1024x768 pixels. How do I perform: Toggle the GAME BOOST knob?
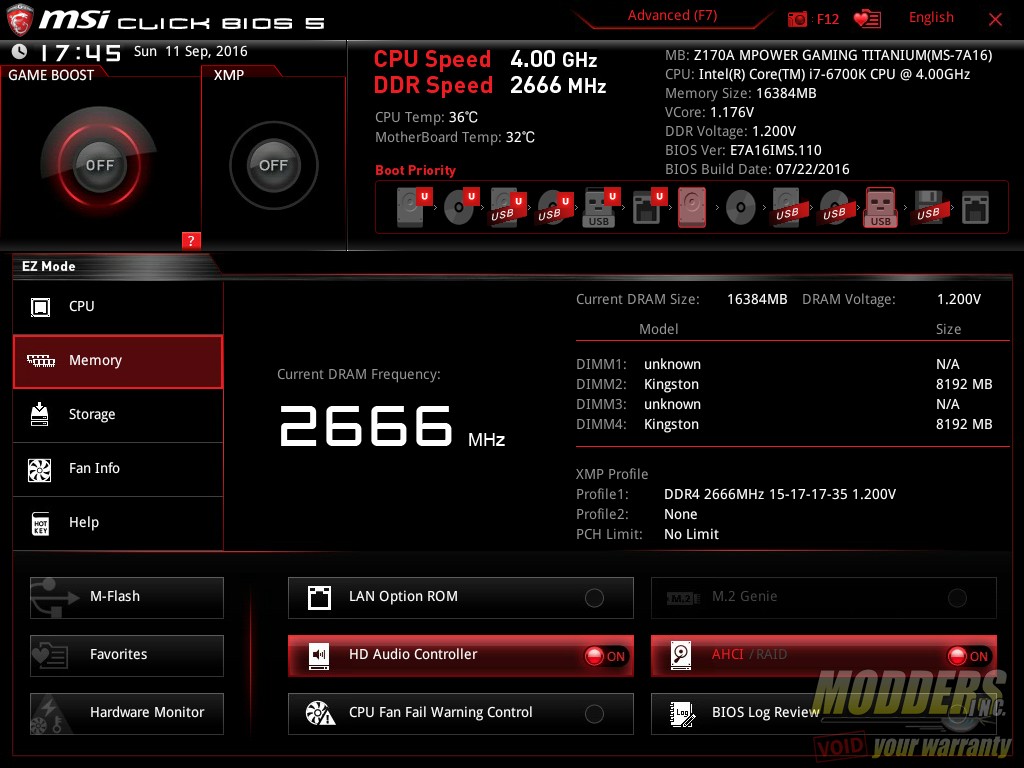99,165
